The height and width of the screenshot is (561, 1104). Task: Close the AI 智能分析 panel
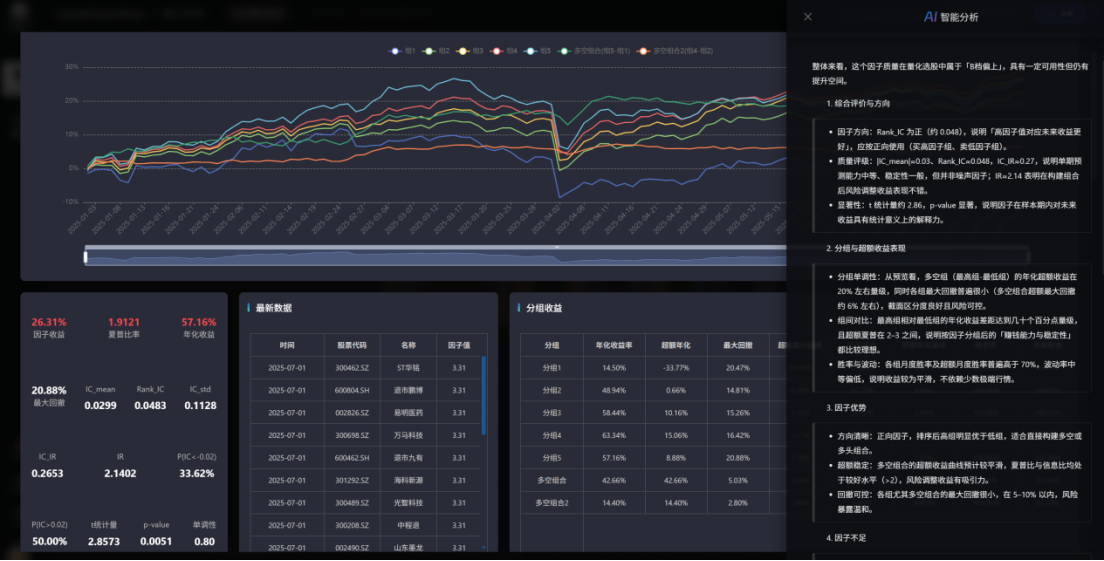808,17
